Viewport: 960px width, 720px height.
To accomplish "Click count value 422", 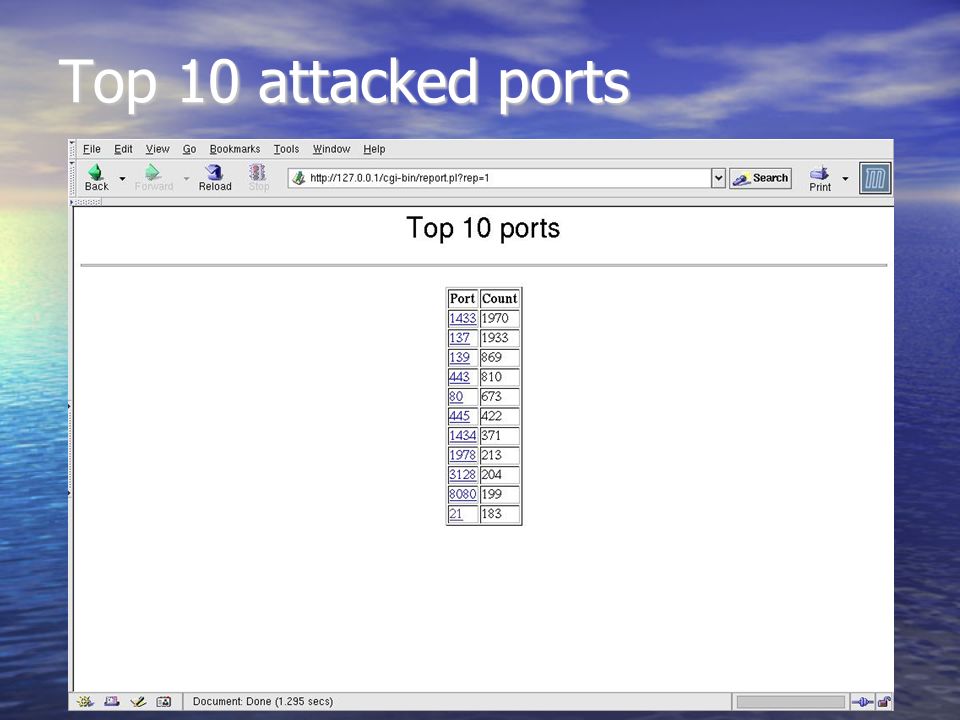I will tap(492, 416).
